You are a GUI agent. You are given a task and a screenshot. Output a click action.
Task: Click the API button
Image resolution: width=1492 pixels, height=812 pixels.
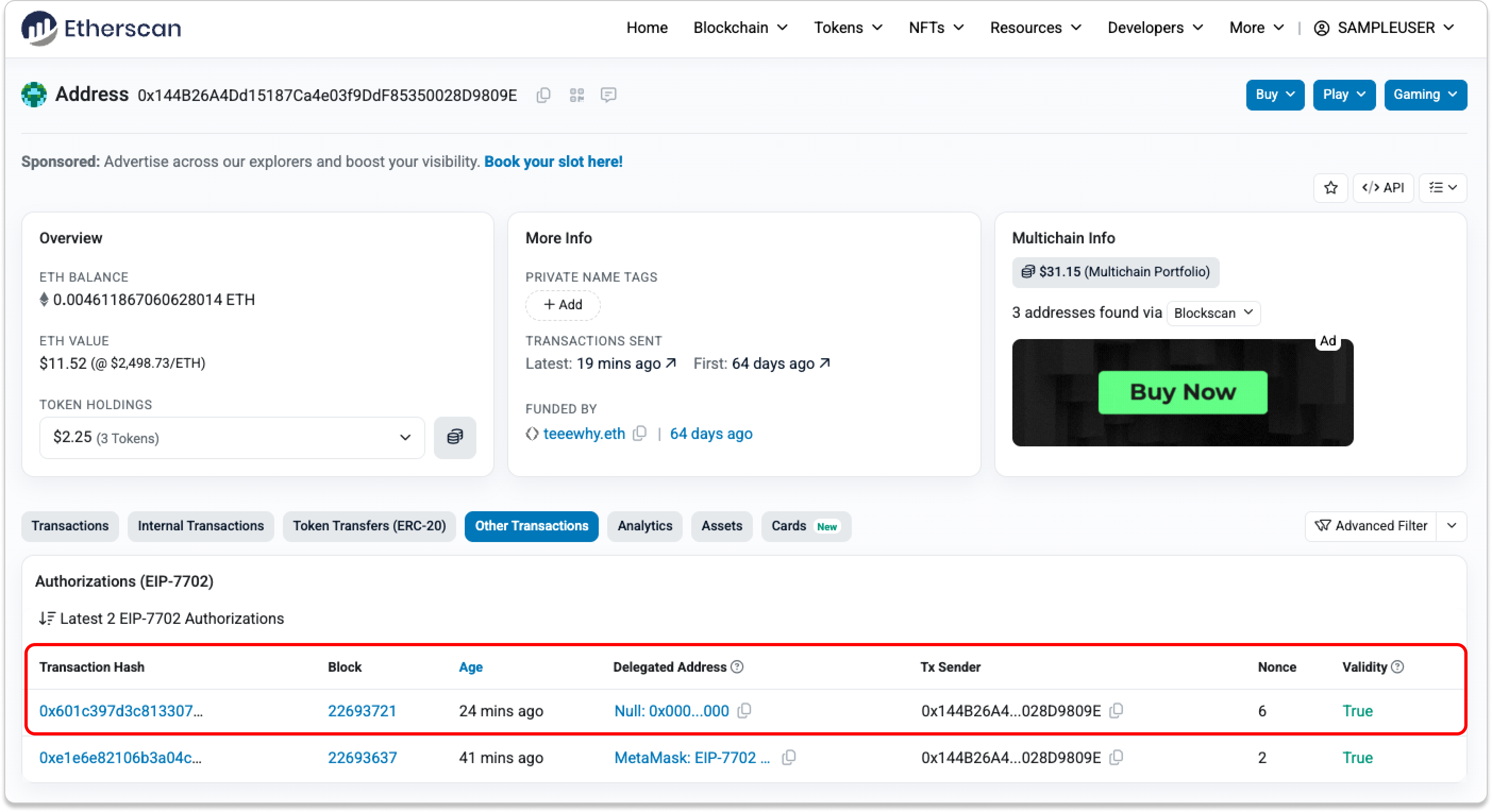click(1382, 188)
